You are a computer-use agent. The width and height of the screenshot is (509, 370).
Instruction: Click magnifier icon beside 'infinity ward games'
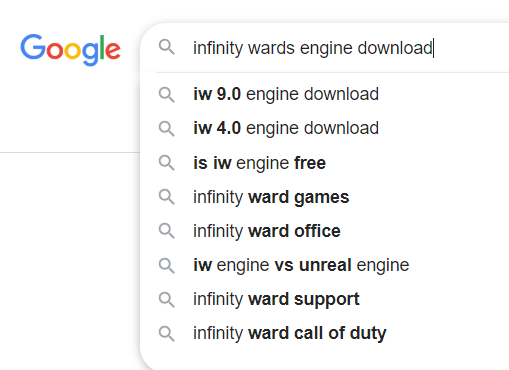tap(167, 197)
